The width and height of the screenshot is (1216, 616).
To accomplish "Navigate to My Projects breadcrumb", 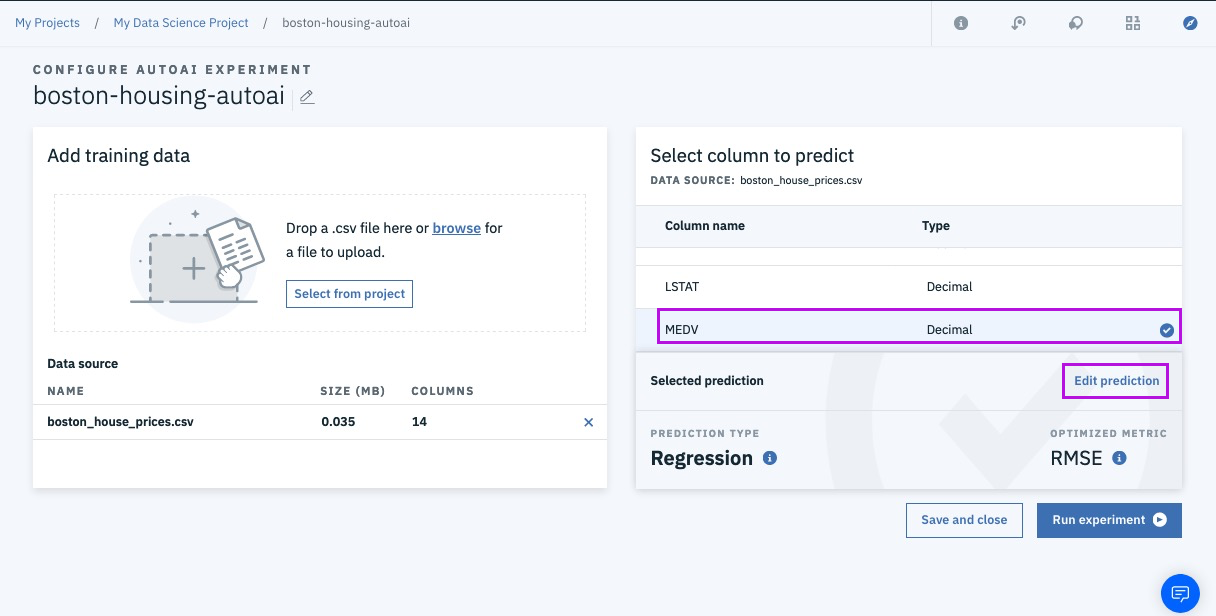I will (47, 23).
